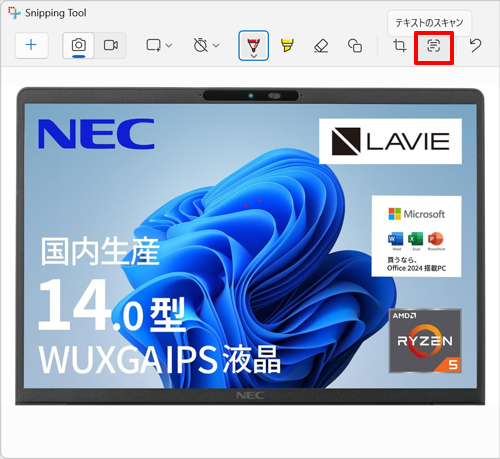Click the Undo arrow icon
Screen dimensions: 500x459
click(x=475, y=45)
